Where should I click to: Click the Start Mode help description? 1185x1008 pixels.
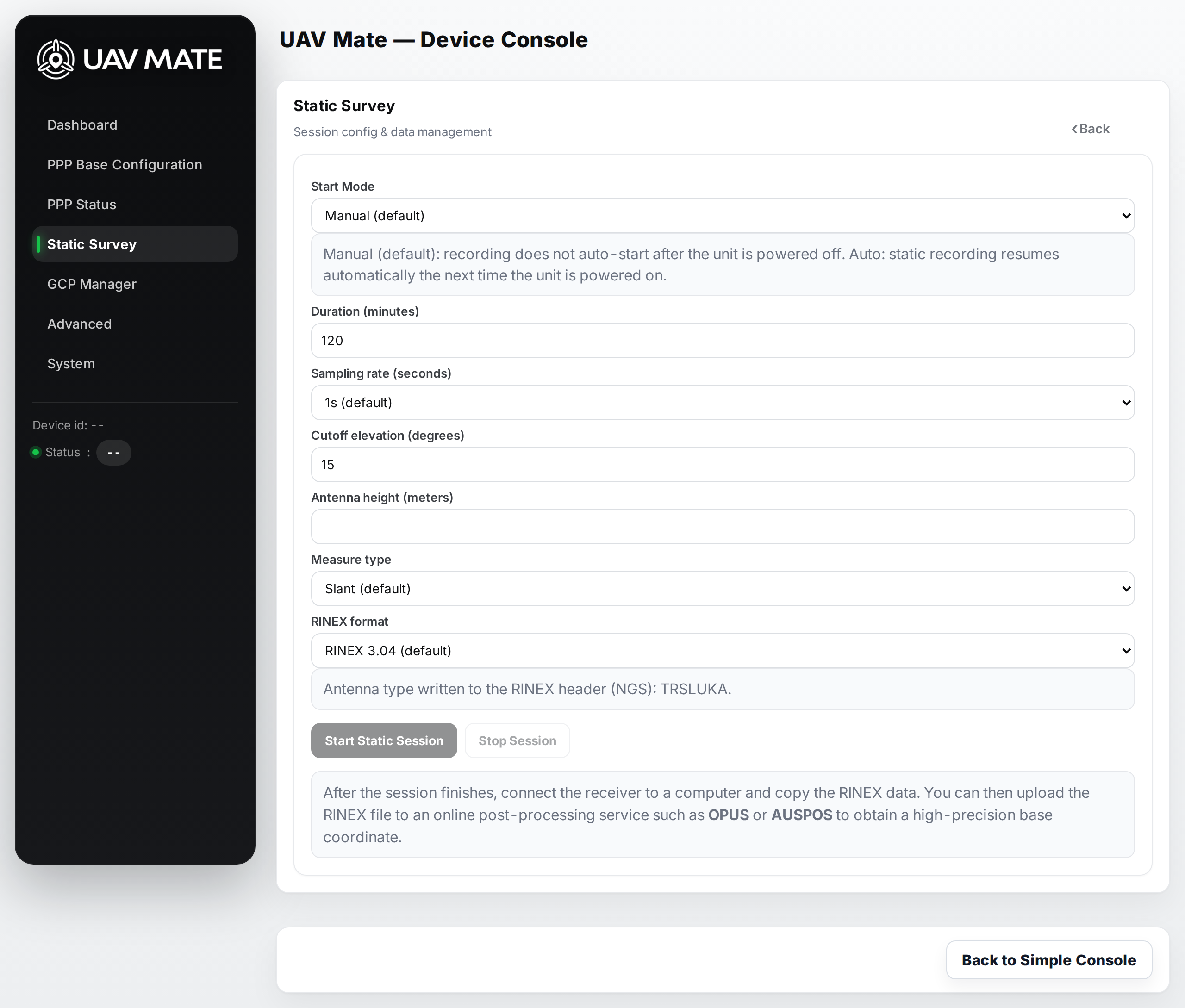click(x=723, y=265)
